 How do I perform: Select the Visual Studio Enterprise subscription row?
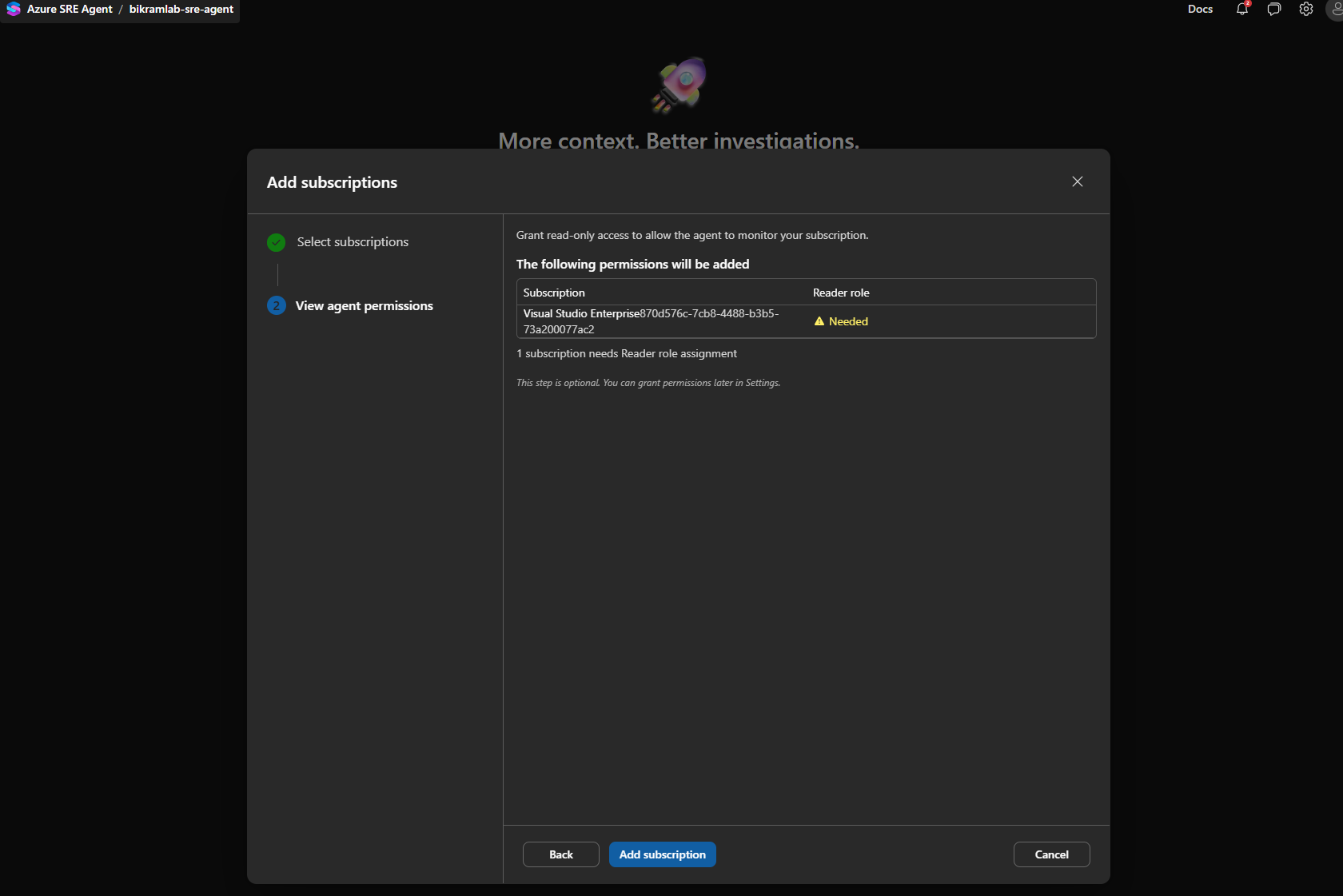tap(806, 321)
